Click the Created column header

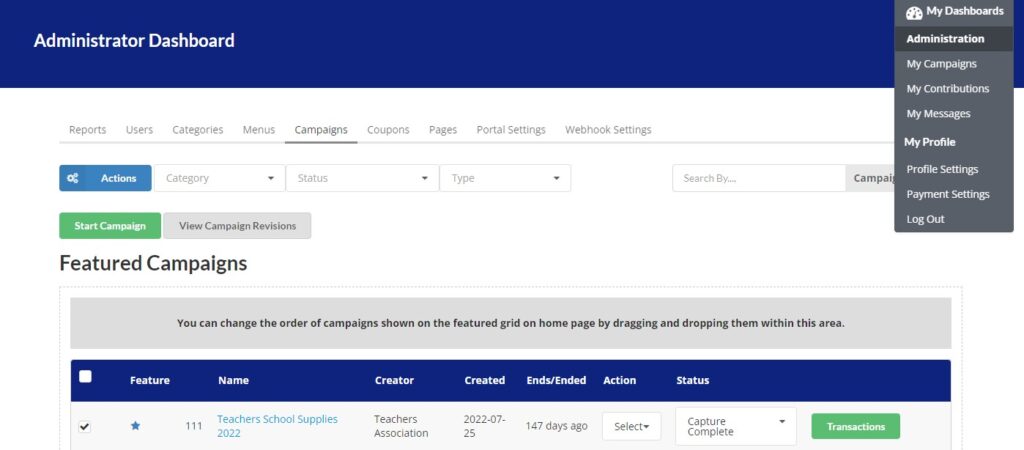point(485,380)
